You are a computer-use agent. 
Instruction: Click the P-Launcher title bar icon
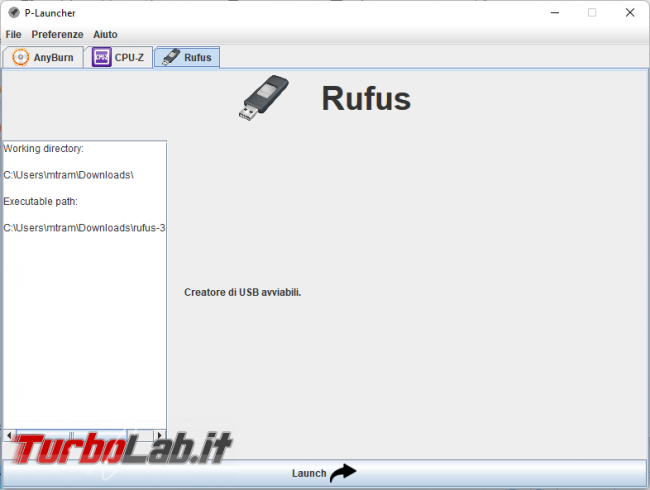[x=14, y=12]
